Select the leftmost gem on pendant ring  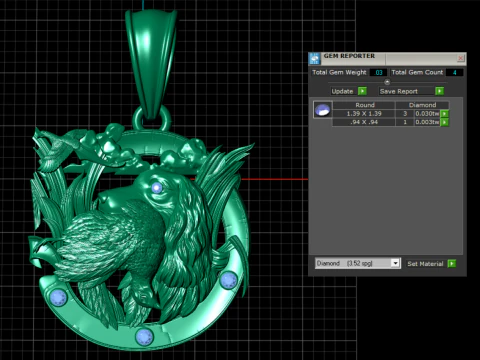pyautogui.click(x=58, y=297)
